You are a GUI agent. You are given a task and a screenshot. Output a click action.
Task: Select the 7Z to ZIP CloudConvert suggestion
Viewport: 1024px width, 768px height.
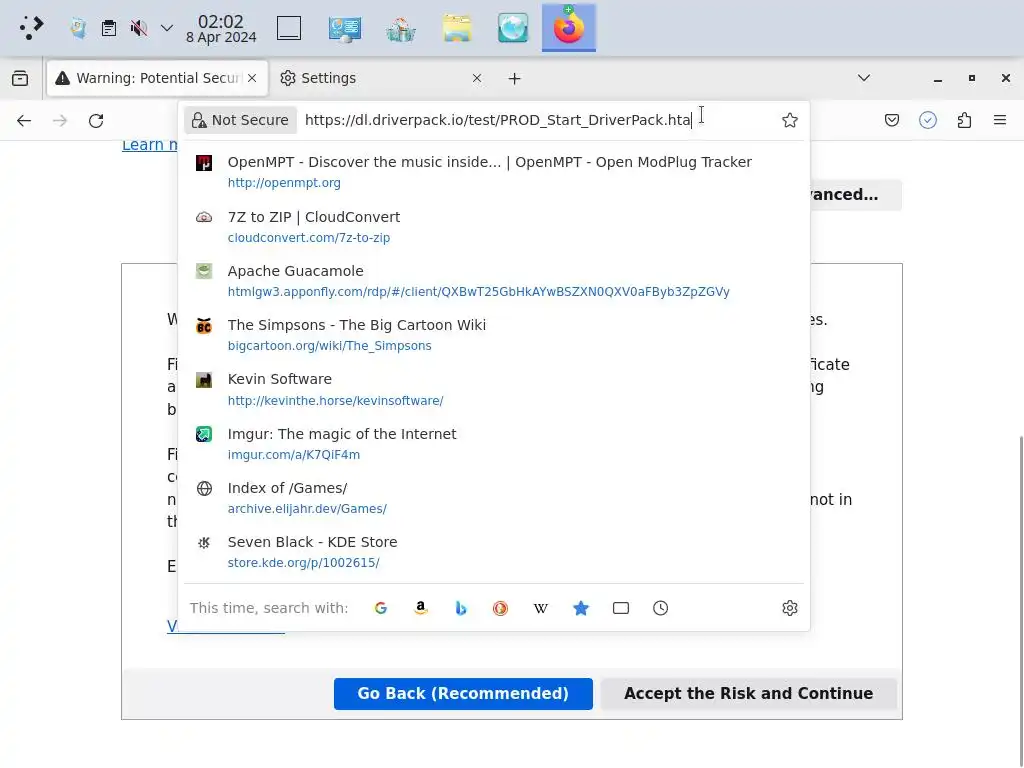pos(494,227)
